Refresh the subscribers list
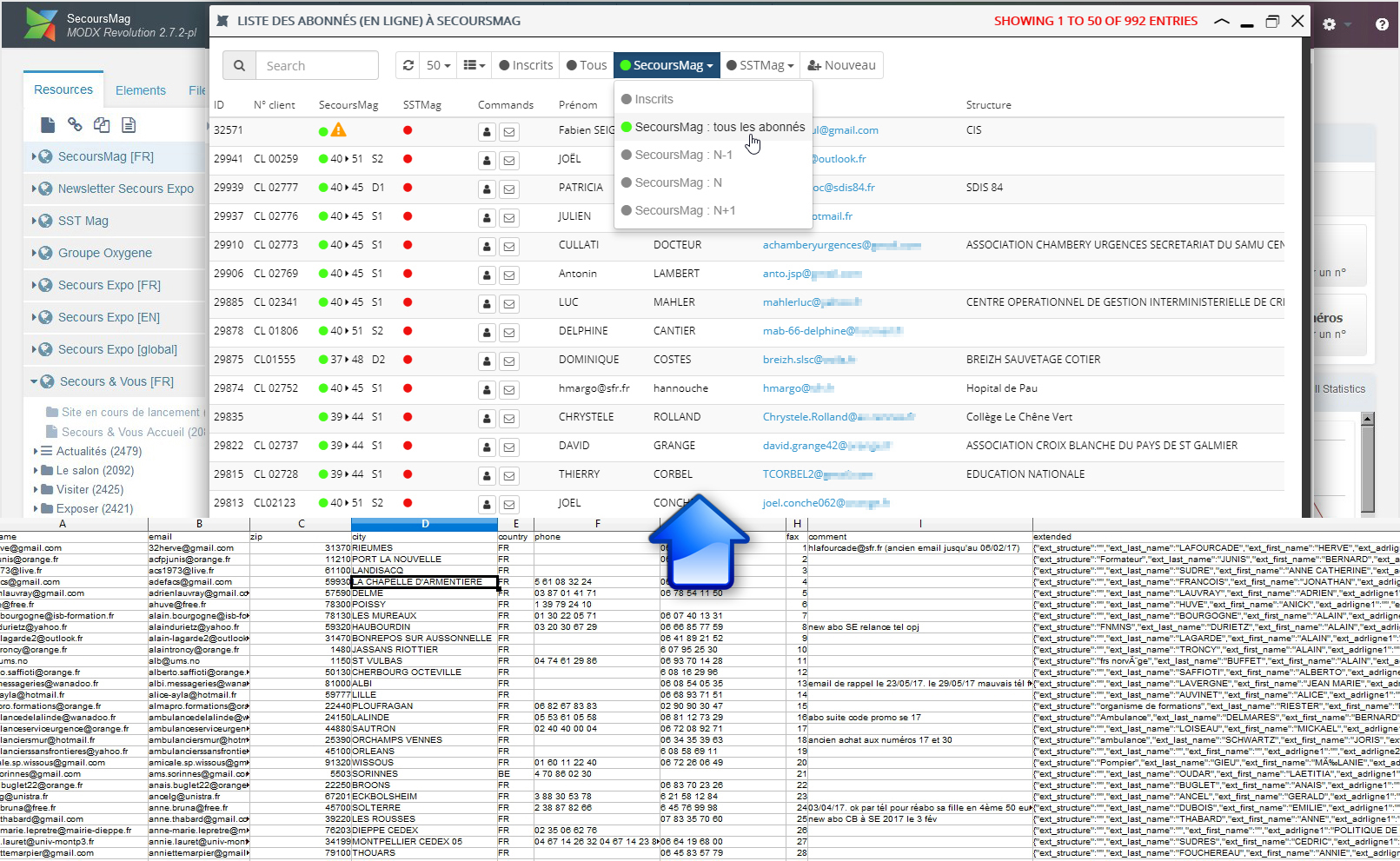Screen dimensions: 1400x861 point(408,65)
